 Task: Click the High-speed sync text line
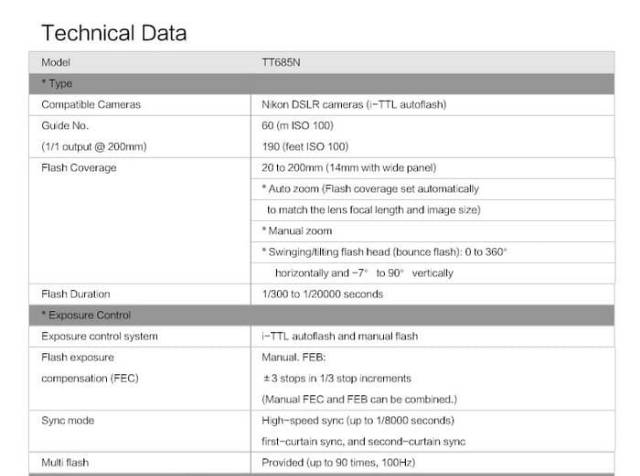pyautogui.click(x=358, y=420)
